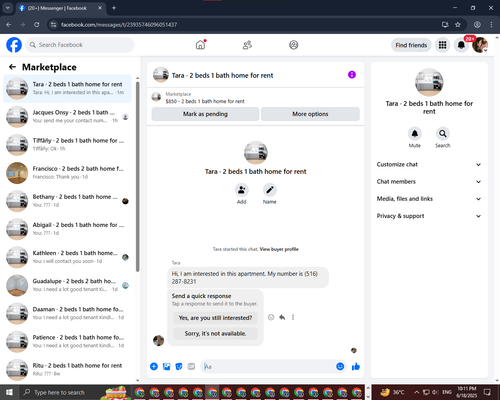Open the Bethany conversation
The image size is (500, 400).
pos(67,201)
